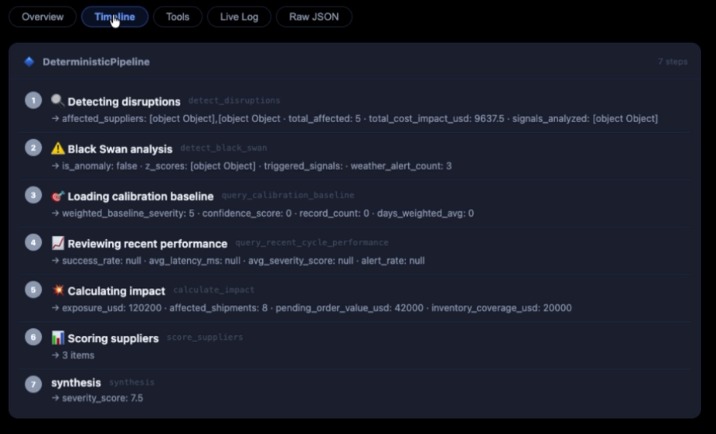Click the score_suppliers function name
This screenshot has width=716, height=434.
click(205, 337)
